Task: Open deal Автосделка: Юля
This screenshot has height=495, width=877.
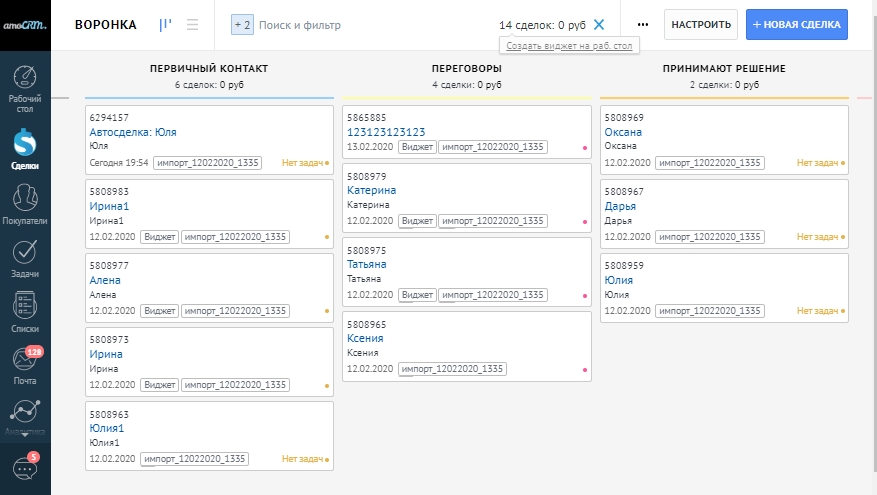Action: (x=133, y=132)
